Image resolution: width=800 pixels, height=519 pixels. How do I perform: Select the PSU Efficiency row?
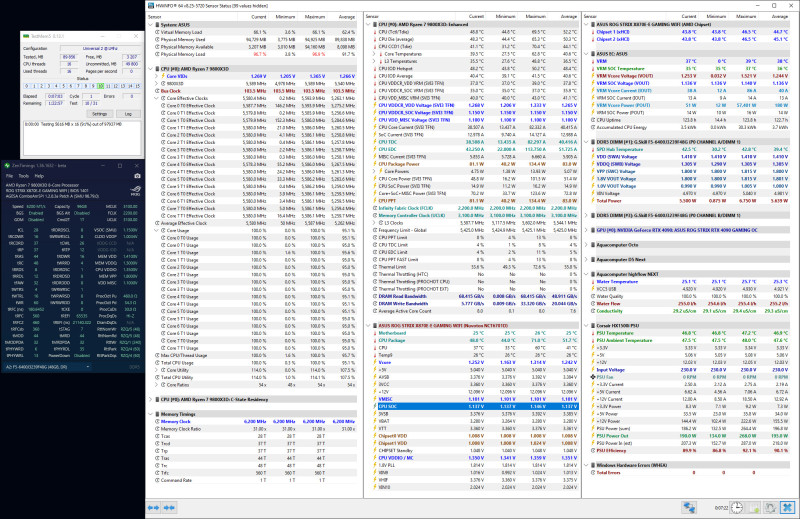[689, 451]
